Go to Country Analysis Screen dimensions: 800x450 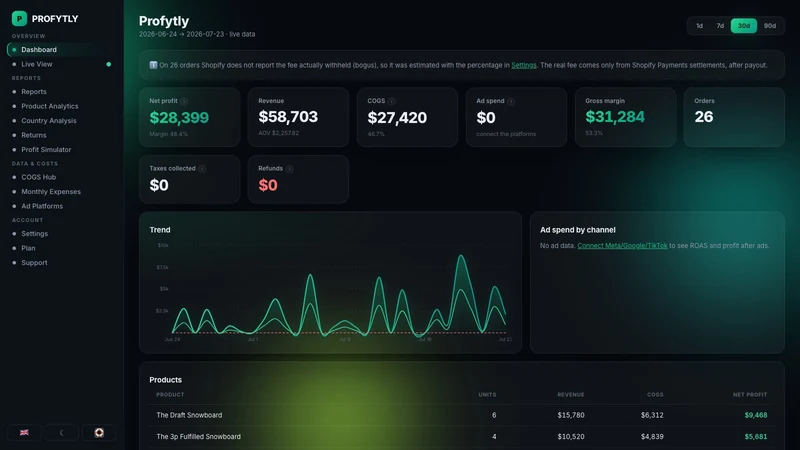pyautogui.click(x=61, y=120)
